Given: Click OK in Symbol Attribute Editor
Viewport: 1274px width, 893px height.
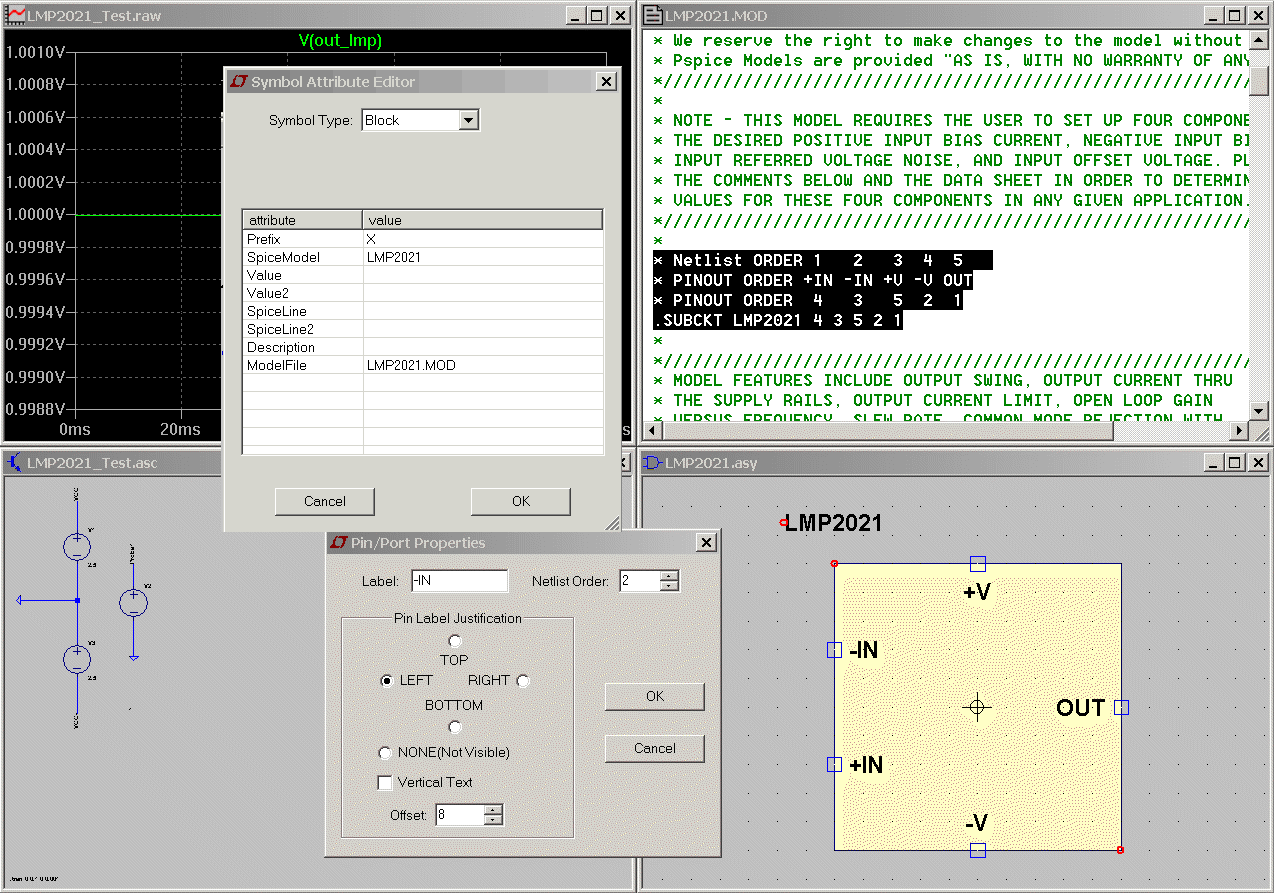Looking at the screenshot, I should [521, 501].
